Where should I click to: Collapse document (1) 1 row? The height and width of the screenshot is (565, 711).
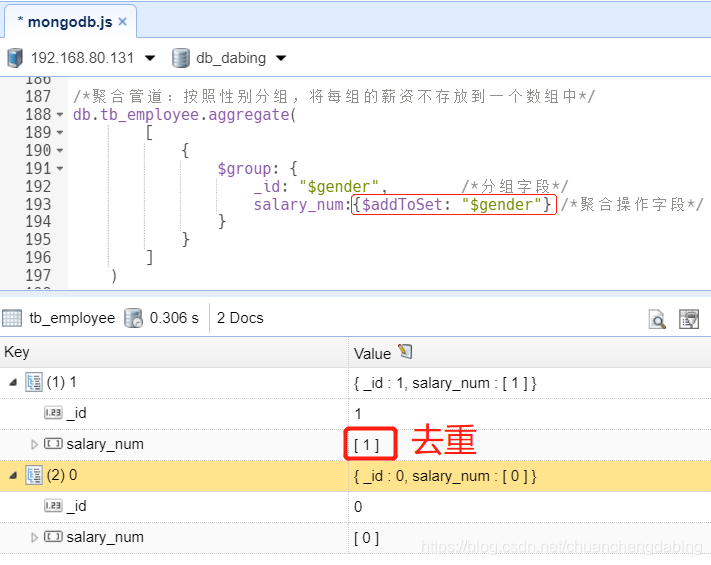point(13,383)
